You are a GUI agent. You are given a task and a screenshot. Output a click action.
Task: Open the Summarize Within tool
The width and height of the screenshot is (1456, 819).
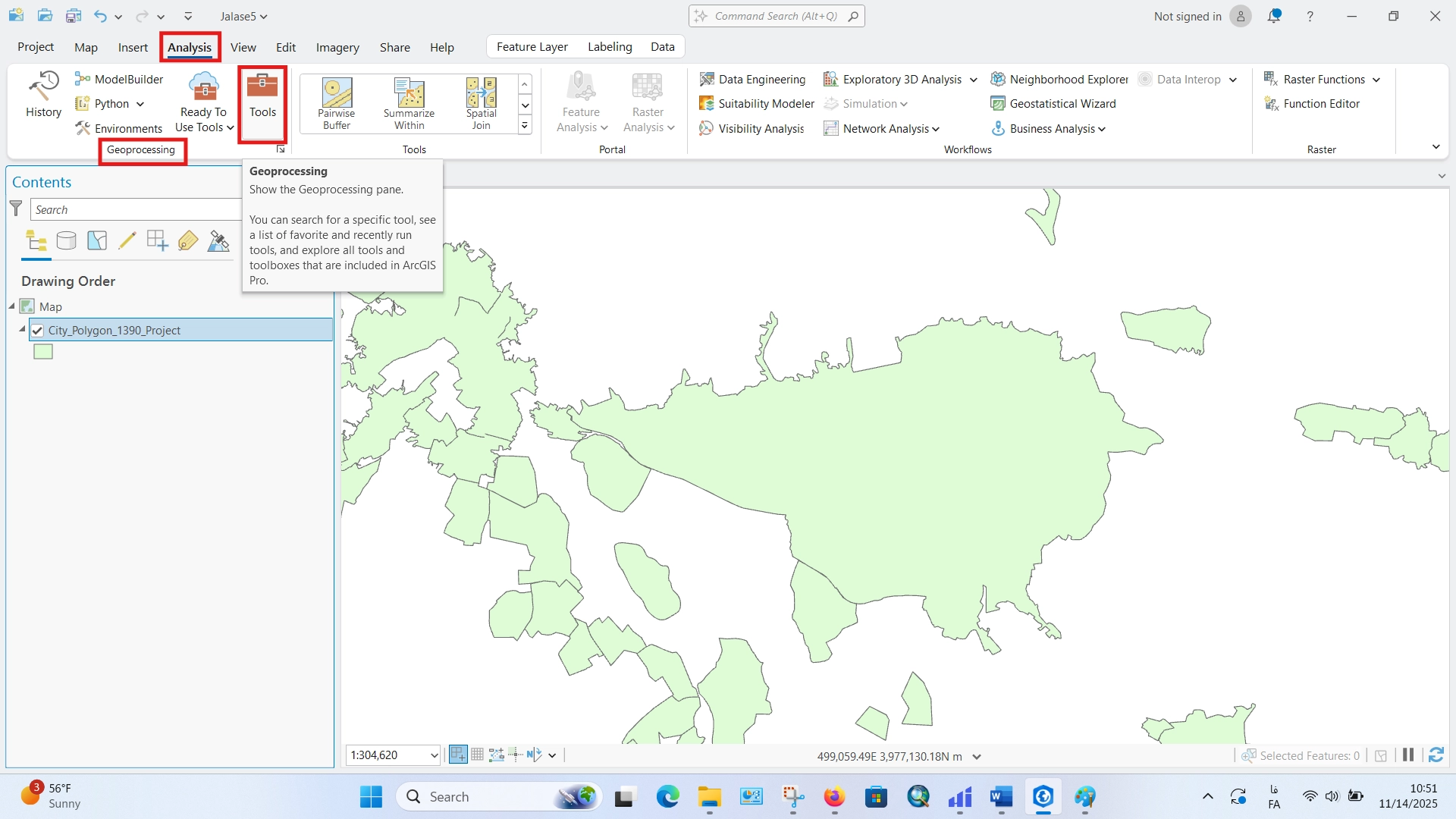click(x=409, y=103)
